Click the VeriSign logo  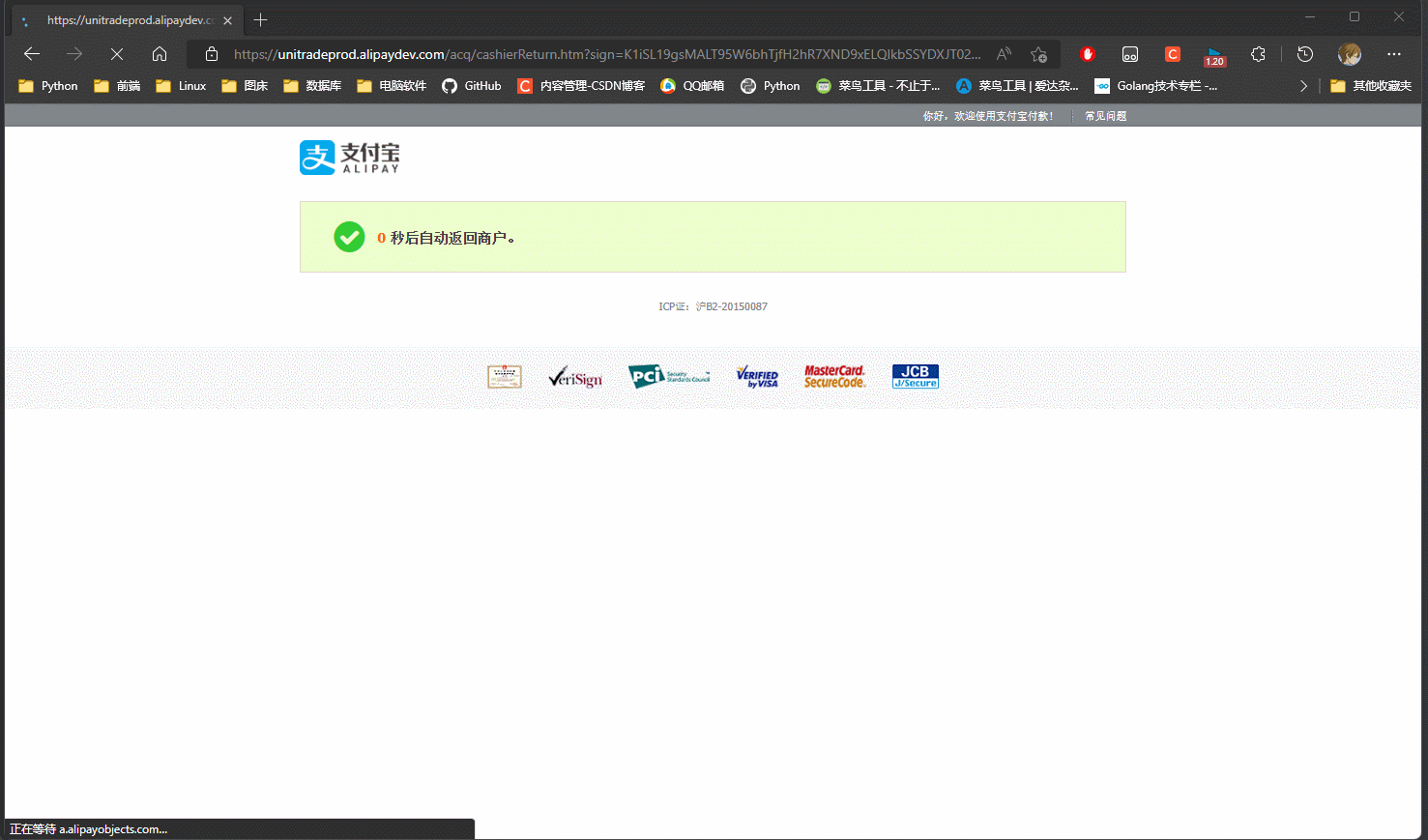(x=575, y=377)
